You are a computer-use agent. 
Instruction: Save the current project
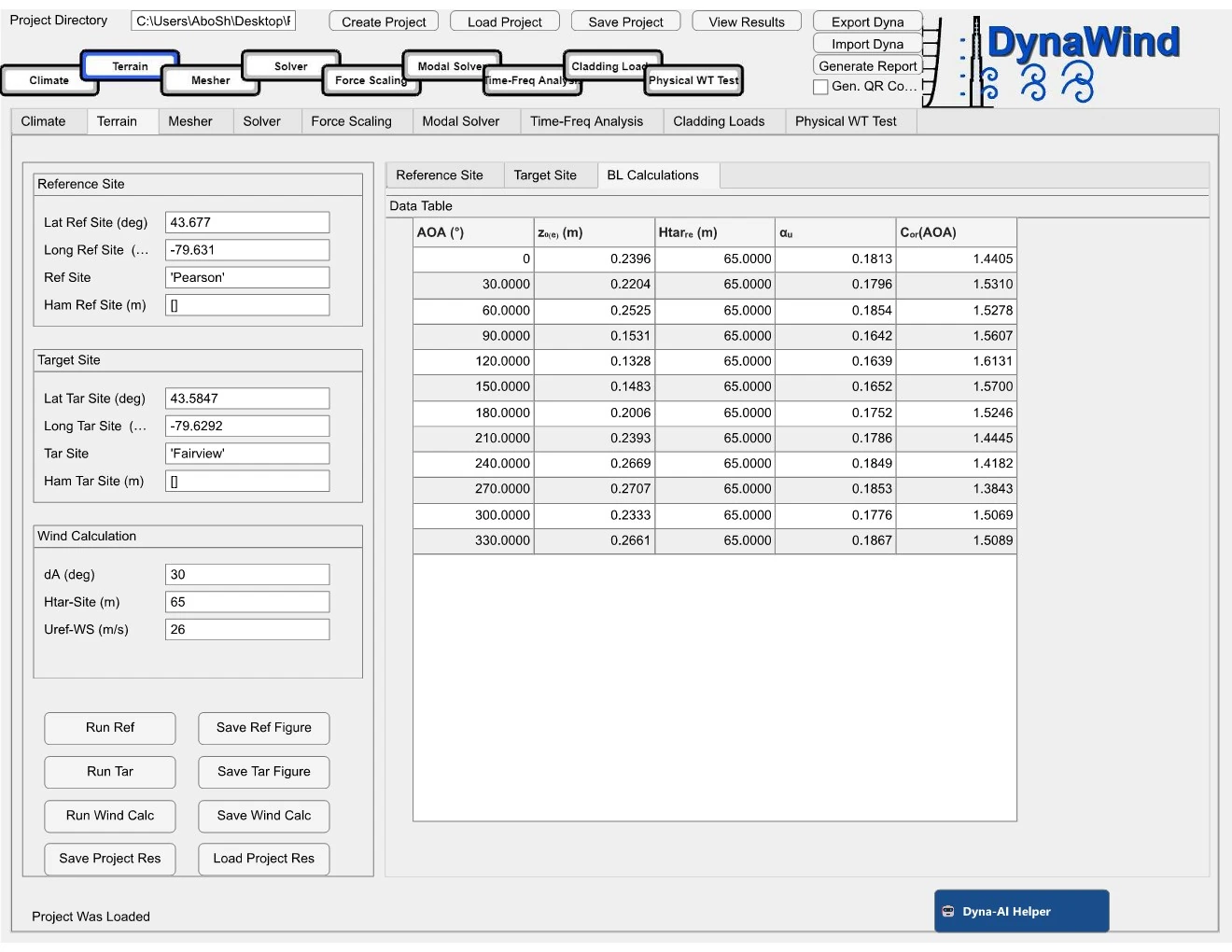(625, 21)
